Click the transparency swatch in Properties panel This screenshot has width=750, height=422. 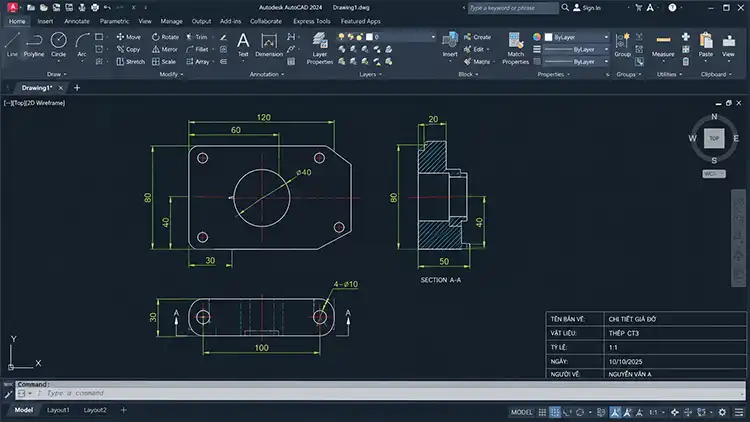click(537, 62)
